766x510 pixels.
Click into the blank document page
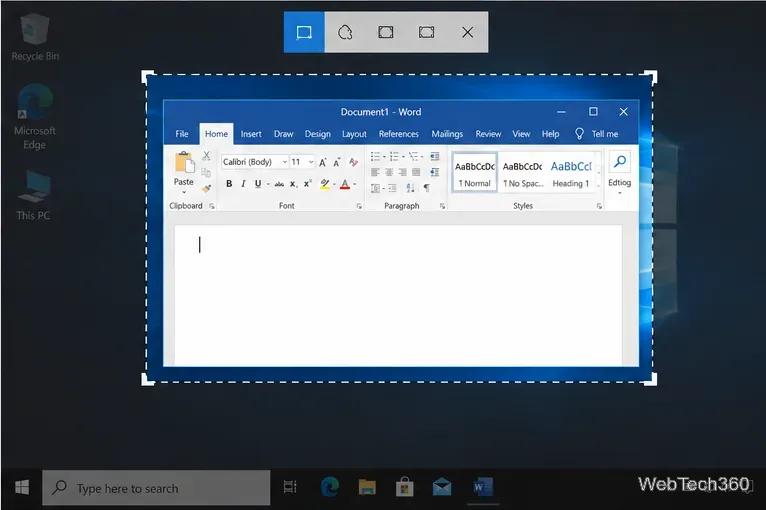pyautogui.click(x=398, y=296)
